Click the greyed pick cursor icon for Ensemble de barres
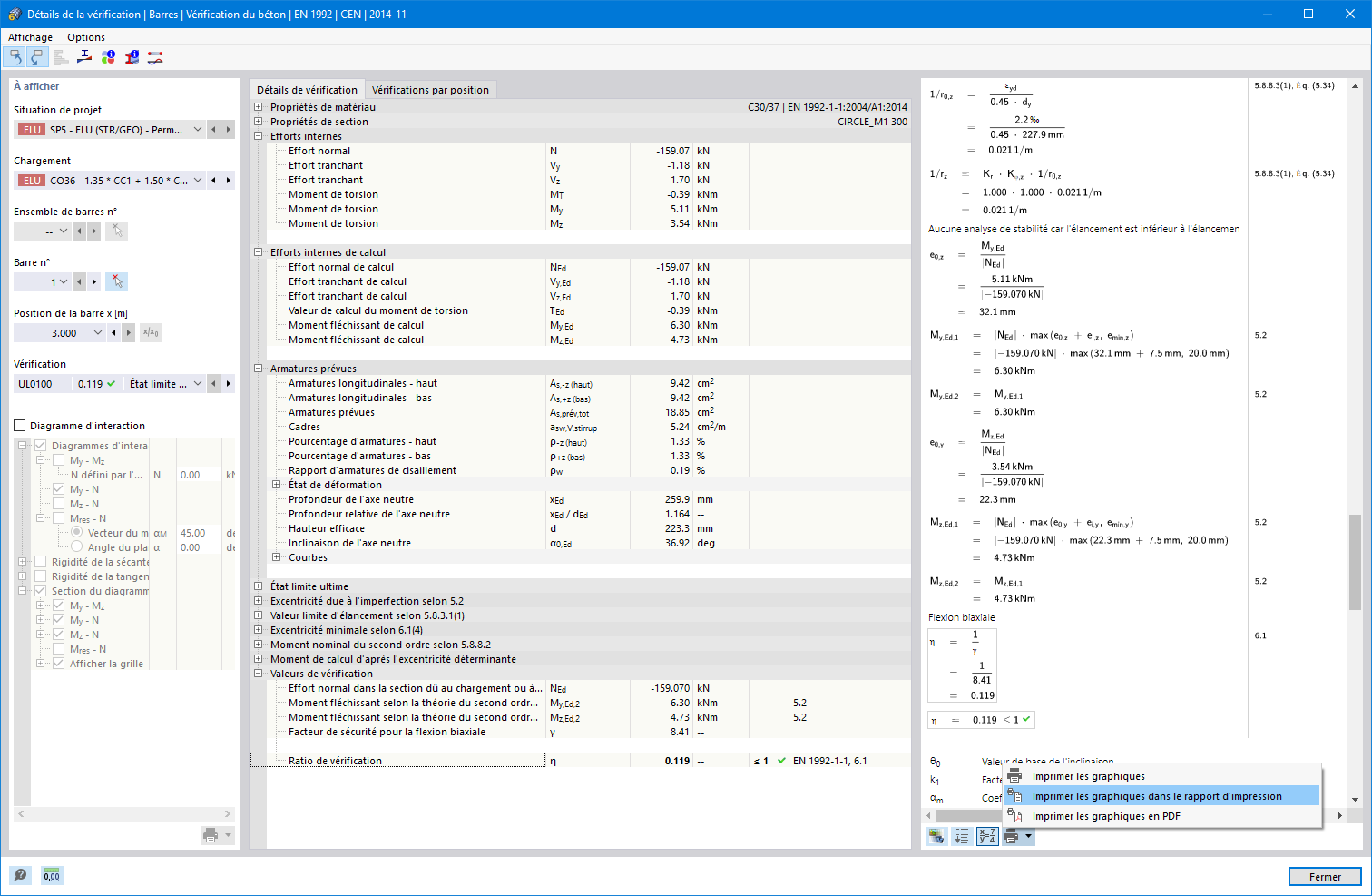This screenshot has width=1372, height=896. 116,231
